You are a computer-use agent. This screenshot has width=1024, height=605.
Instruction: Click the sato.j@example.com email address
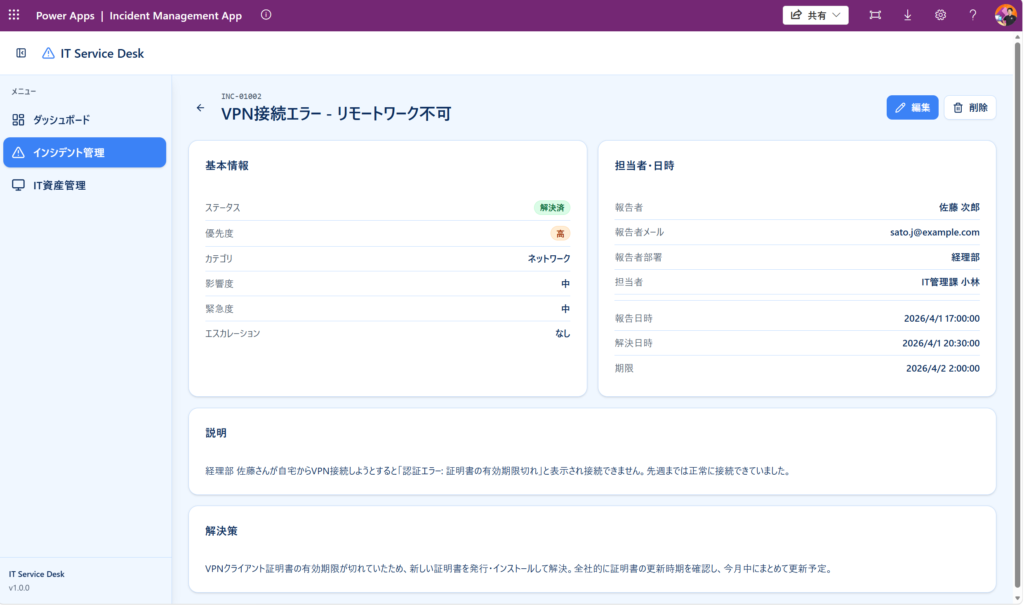point(934,232)
